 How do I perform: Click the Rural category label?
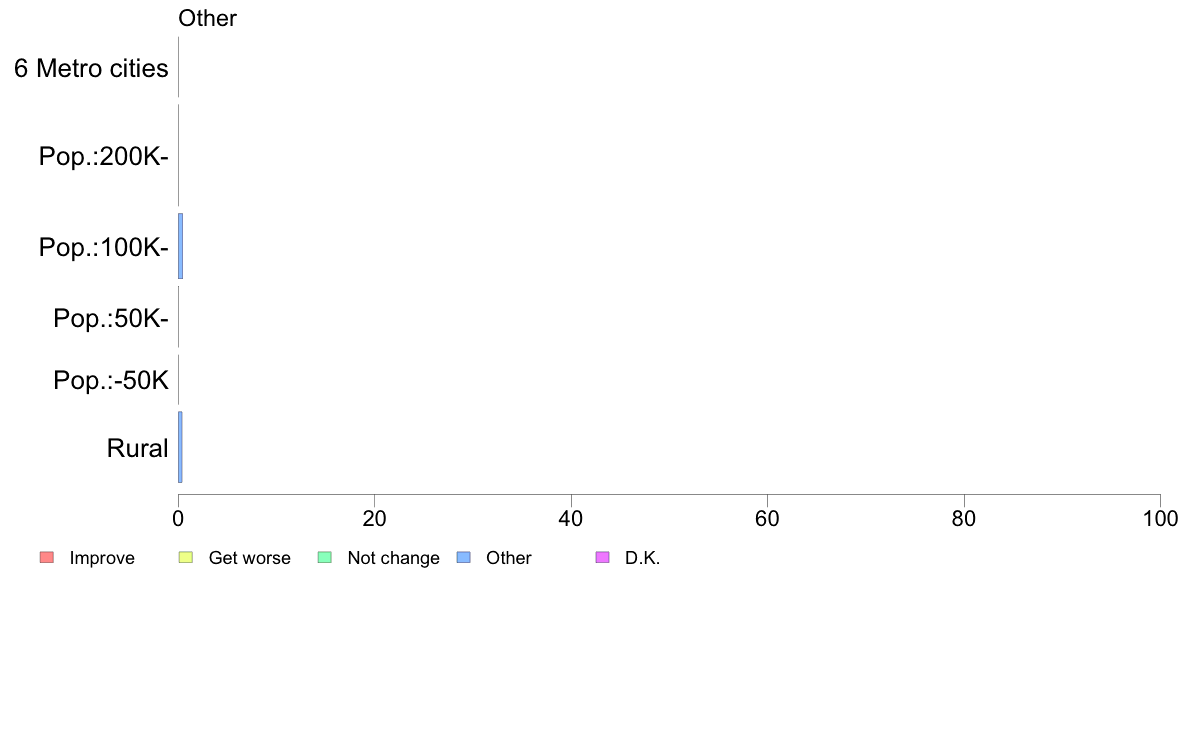pyautogui.click(x=137, y=448)
